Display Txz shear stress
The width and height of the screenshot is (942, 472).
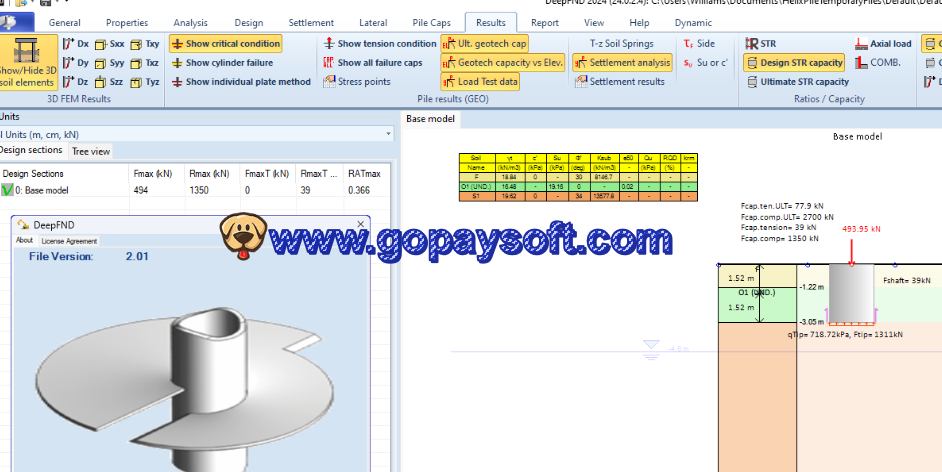(x=145, y=63)
